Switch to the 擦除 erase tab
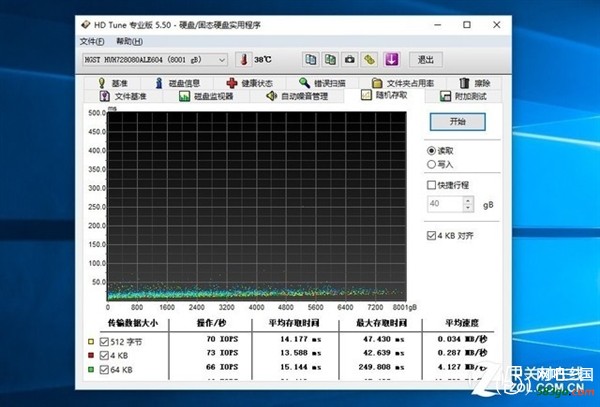This screenshot has height=407, width=600. (x=474, y=83)
